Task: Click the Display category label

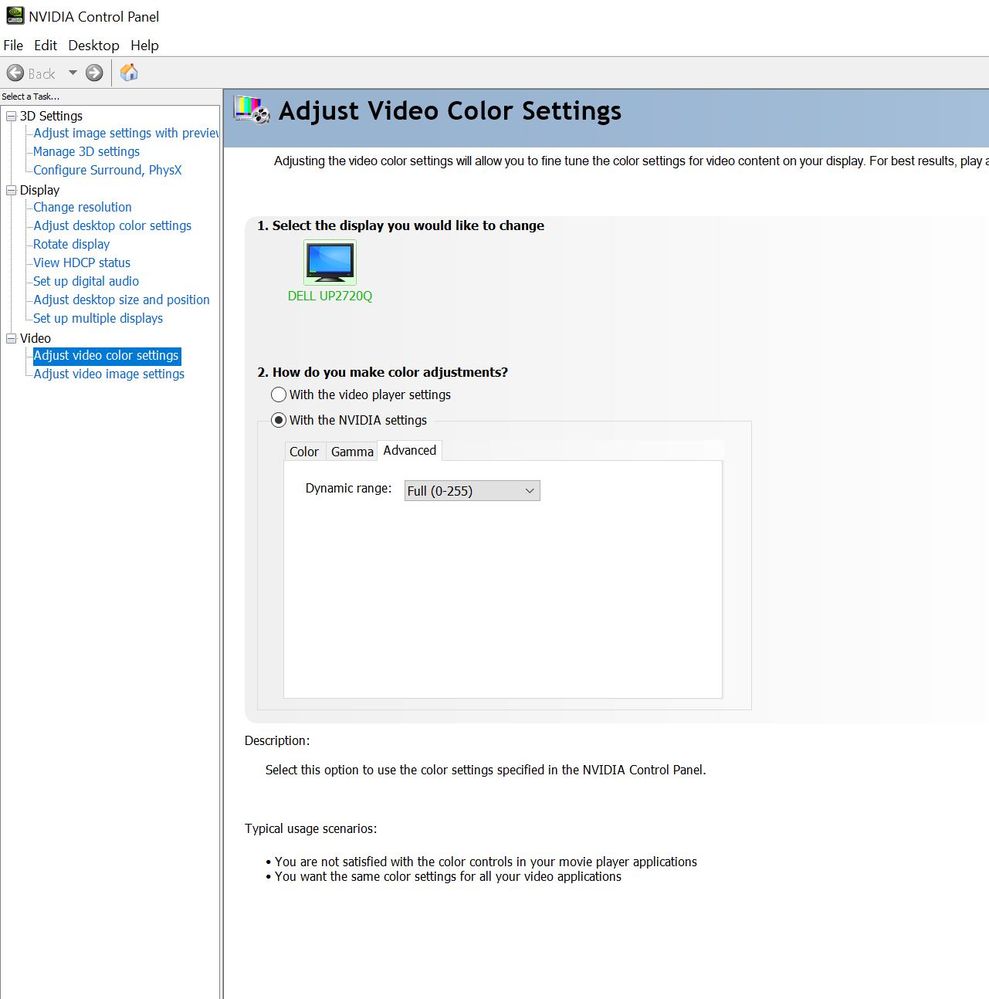Action: tap(40, 190)
